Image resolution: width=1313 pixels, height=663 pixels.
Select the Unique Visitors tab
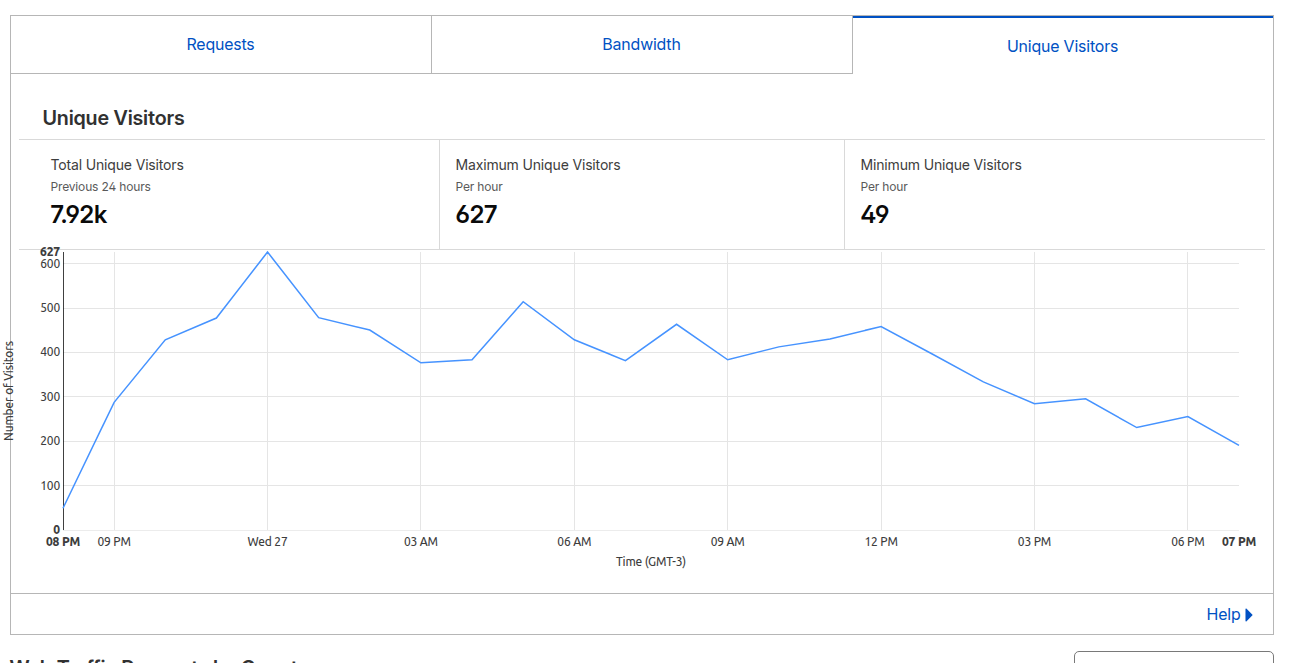tap(1062, 46)
